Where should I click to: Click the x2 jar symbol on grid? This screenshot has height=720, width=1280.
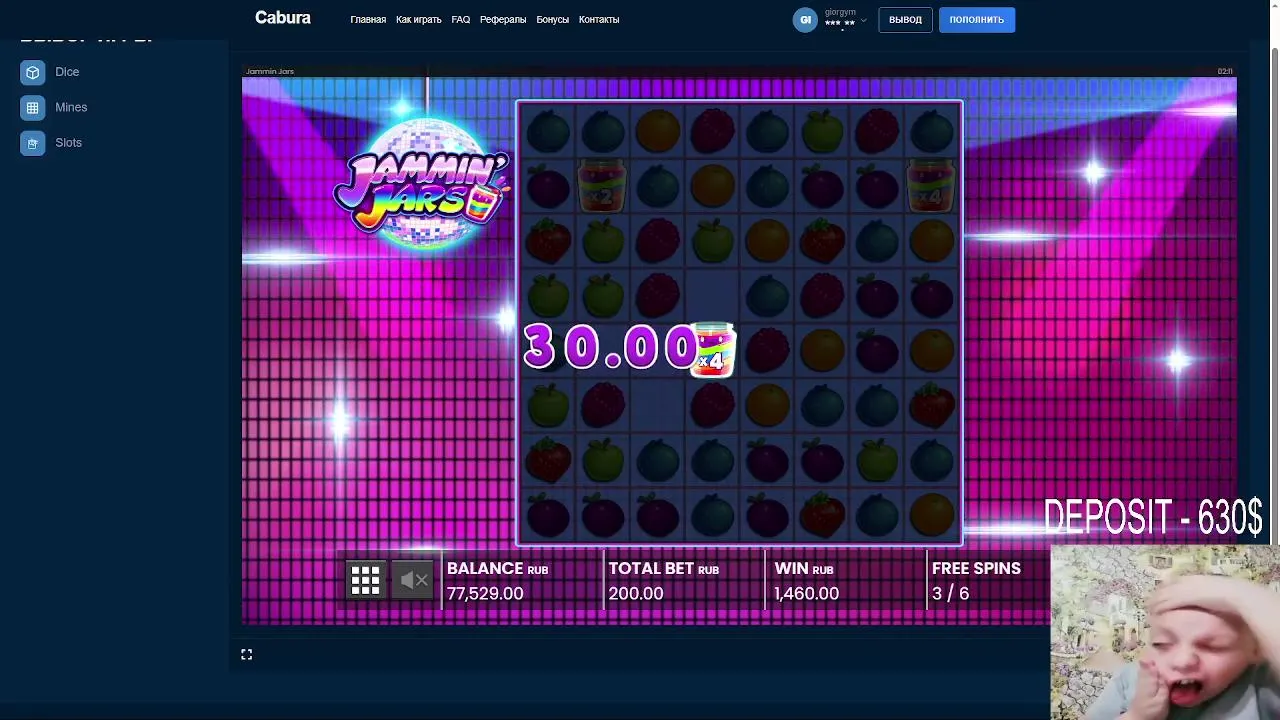602,185
